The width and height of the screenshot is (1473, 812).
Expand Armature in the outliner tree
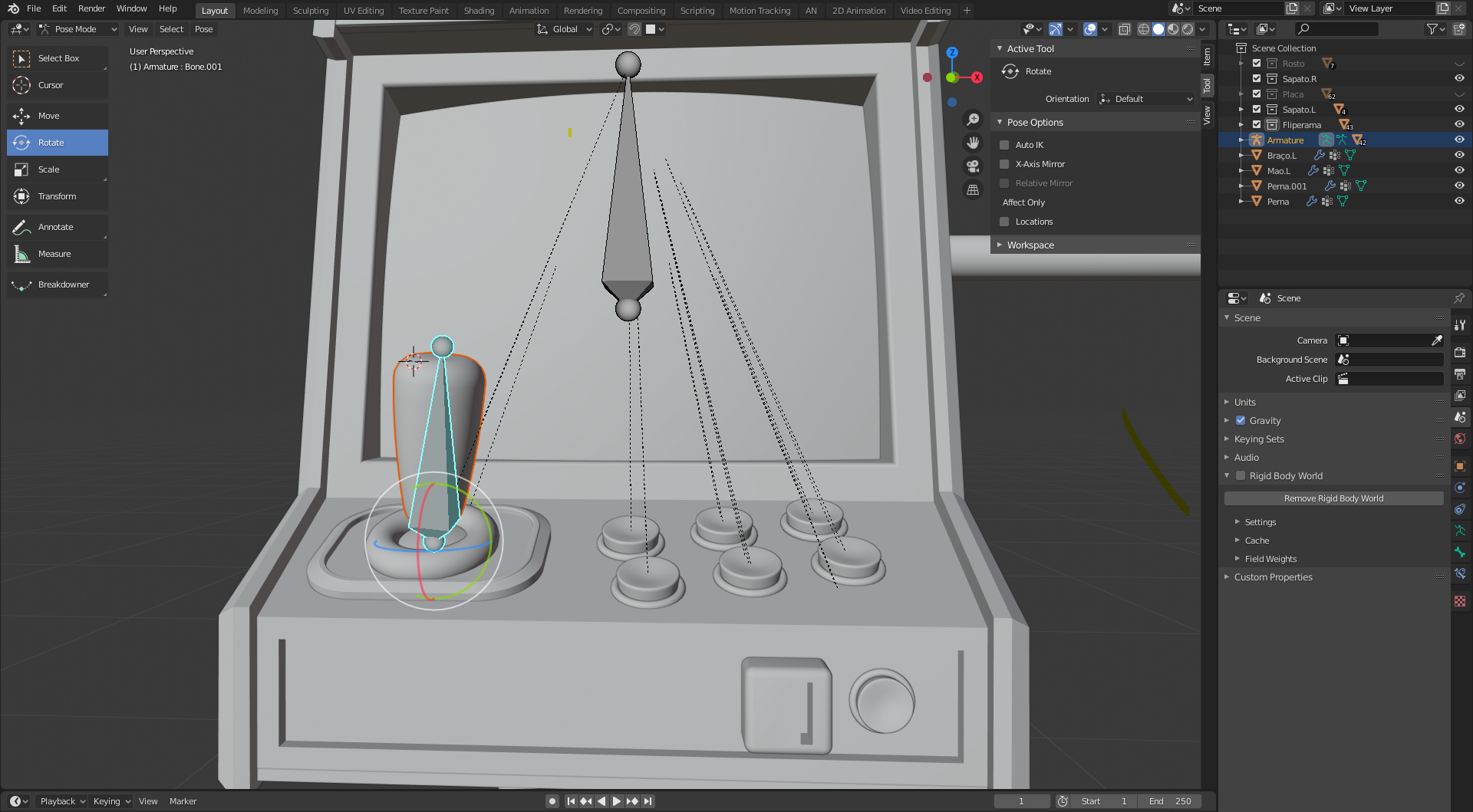1241,140
